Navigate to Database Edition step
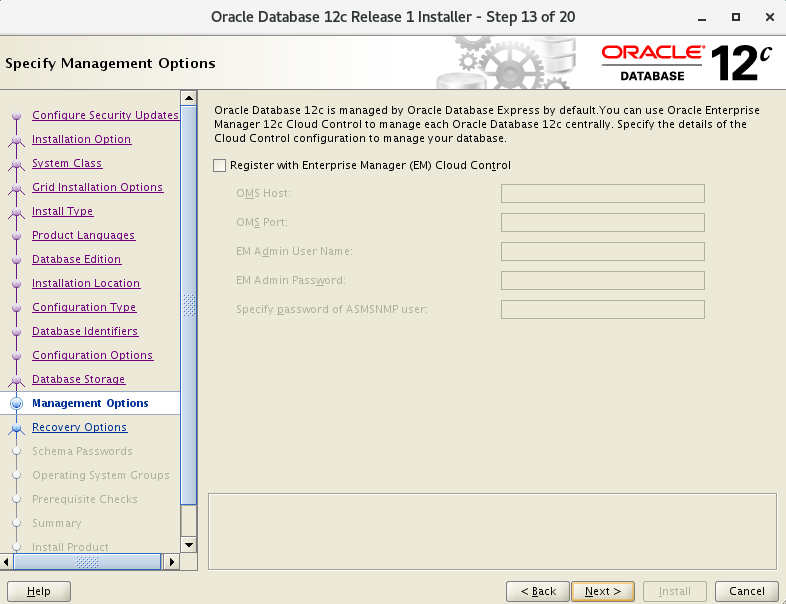Viewport: 786px width, 604px height. tap(76, 259)
